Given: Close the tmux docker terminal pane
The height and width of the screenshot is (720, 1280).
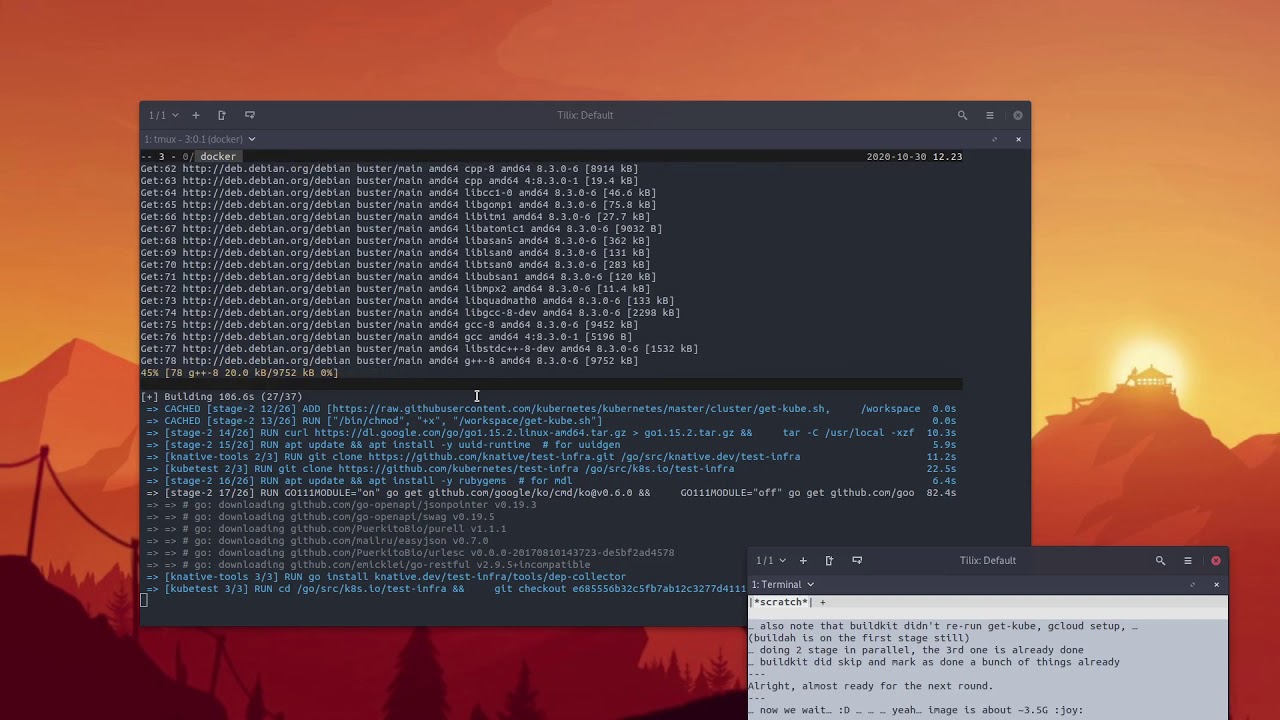Looking at the screenshot, I should tap(1018, 139).
